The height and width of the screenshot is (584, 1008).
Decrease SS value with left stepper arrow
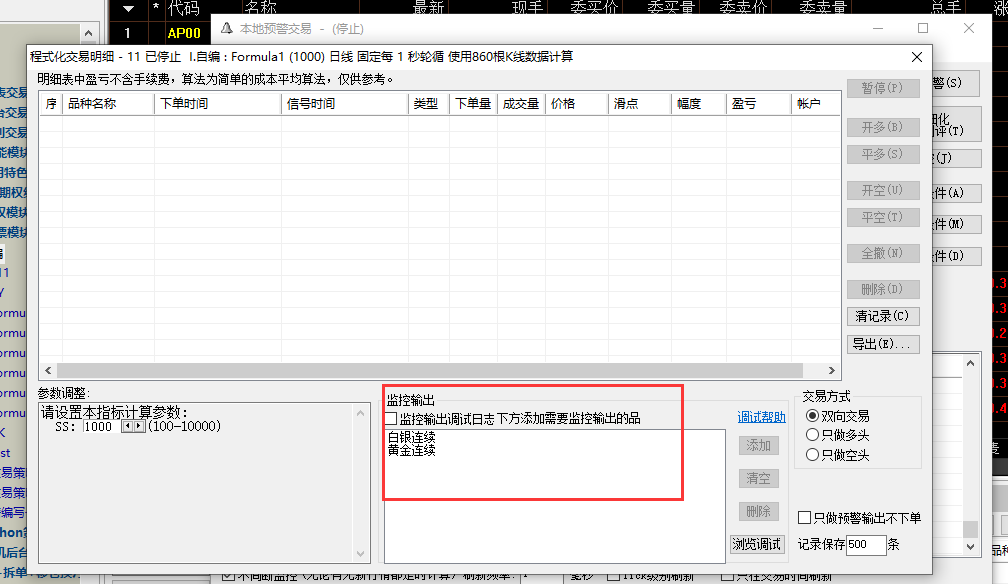(127, 426)
